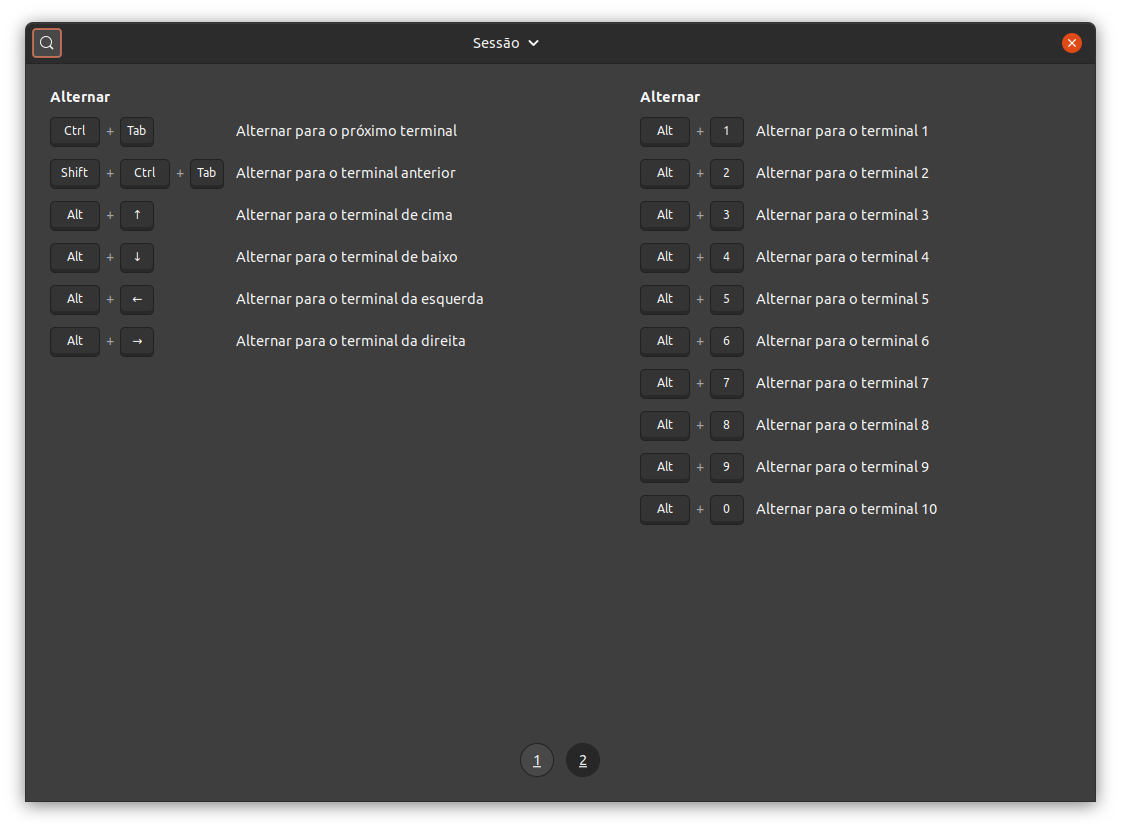Click the up arrow key icon
The width and height of the screenshot is (1121, 830).
click(x=137, y=215)
